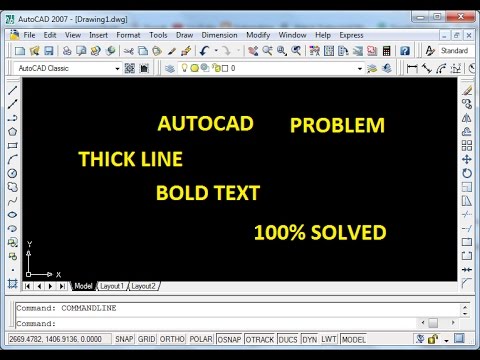Go to next layout tab arrow
This screenshot has width=480, height=360.
(x=50, y=286)
